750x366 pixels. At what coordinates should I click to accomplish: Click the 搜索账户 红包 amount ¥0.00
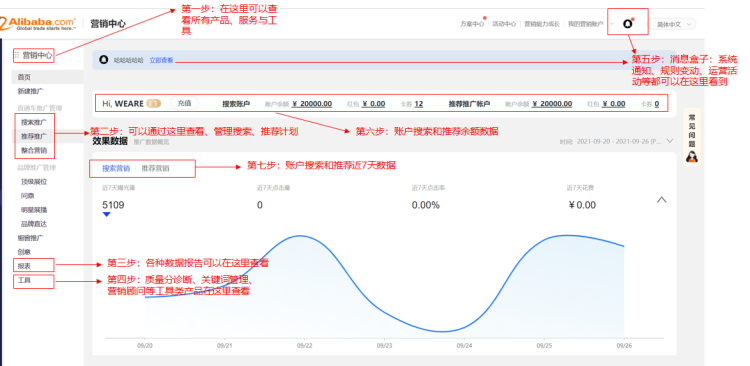tap(373, 104)
